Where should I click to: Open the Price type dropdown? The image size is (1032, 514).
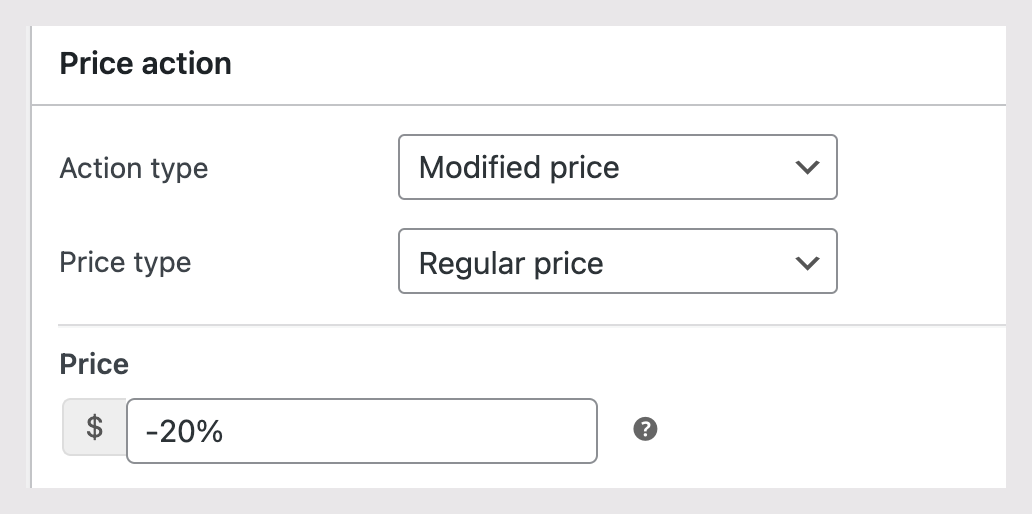tap(617, 263)
